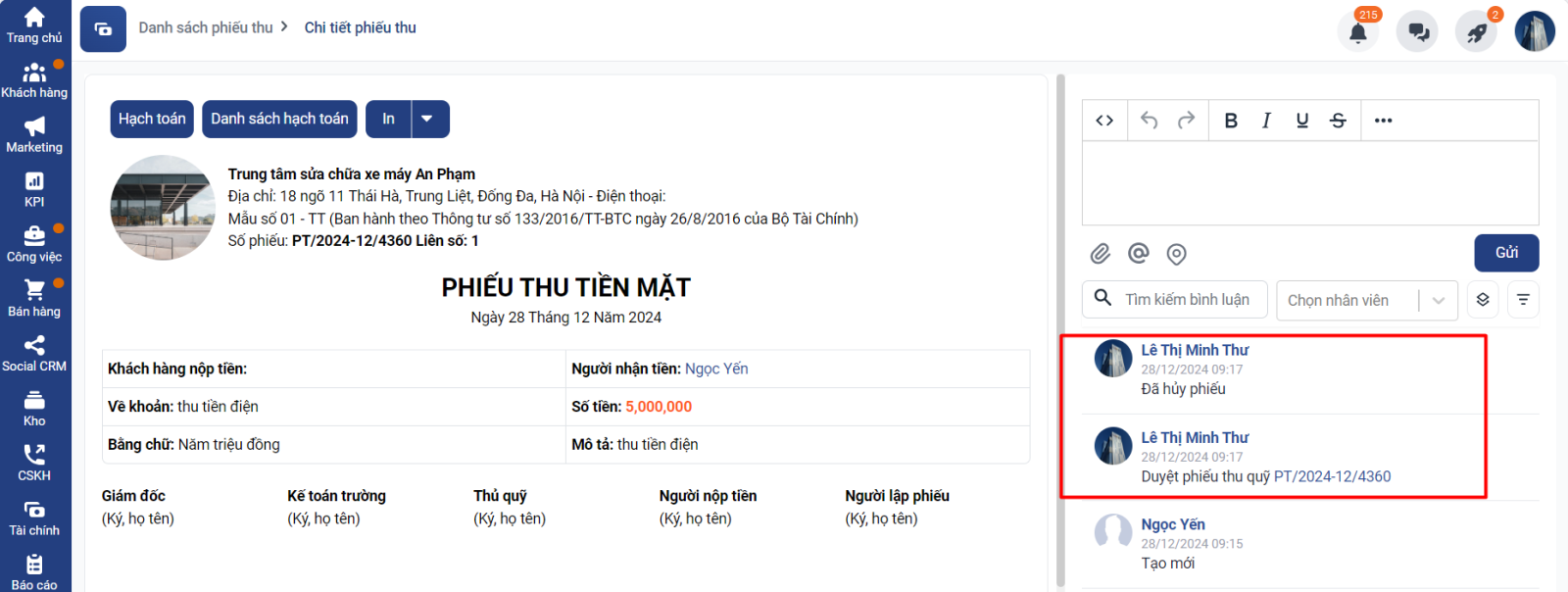Toggle bold formatting in comment editor
The height and width of the screenshot is (592, 1568).
click(1231, 121)
